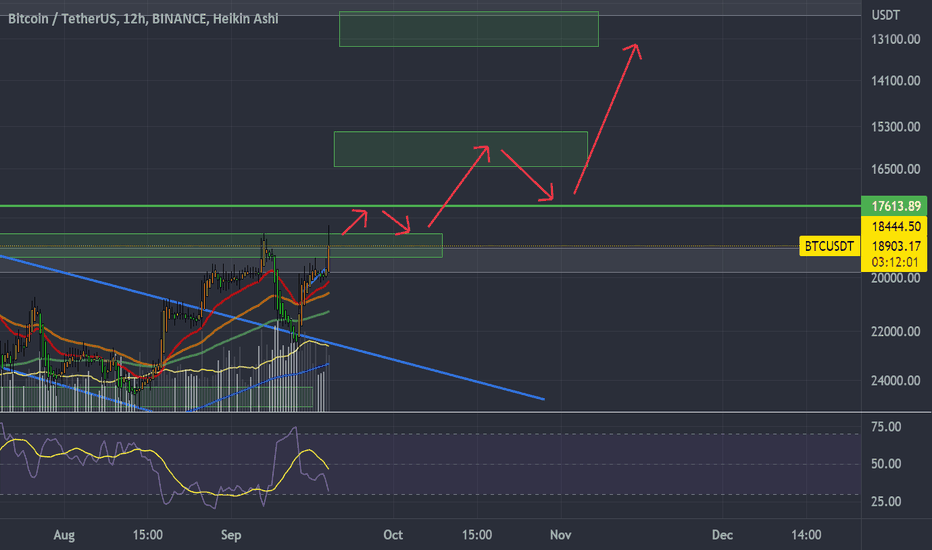
Task: Click the 14:00 time axis label
Action: coord(806,535)
